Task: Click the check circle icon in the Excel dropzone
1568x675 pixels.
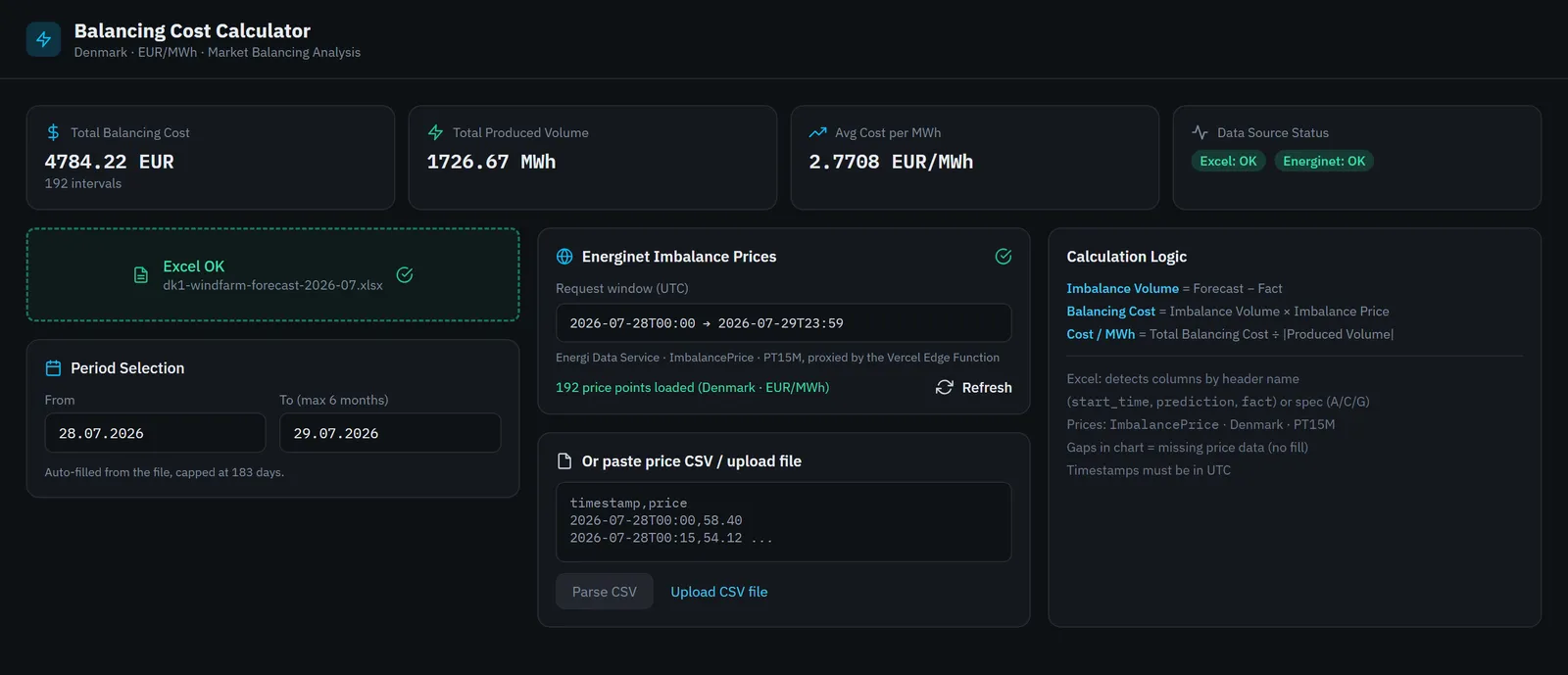Action: coord(404,275)
